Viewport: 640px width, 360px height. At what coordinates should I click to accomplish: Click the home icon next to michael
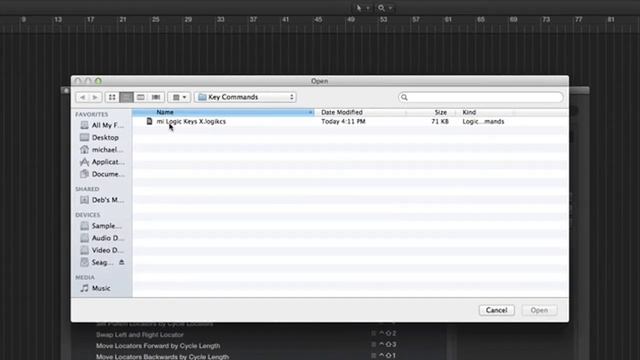(x=84, y=150)
